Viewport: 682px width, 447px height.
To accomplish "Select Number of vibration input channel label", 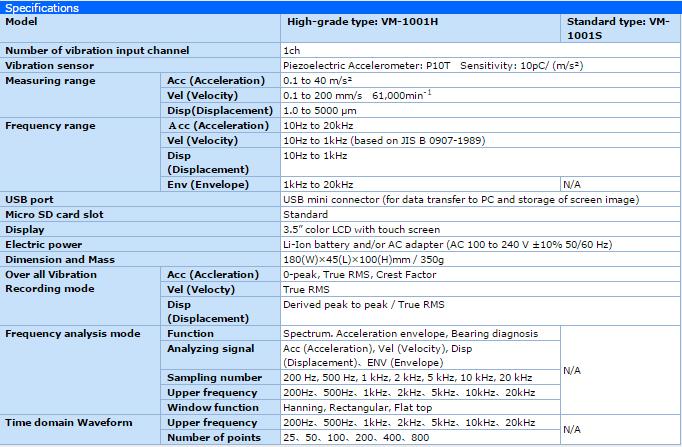I will pos(97,50).
